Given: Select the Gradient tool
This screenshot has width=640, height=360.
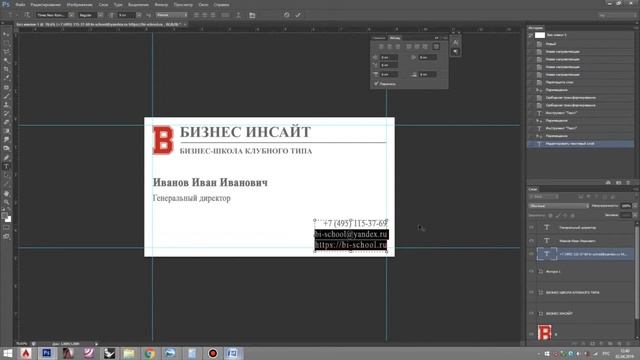Looking at the screenshot, I should coord(6,131).
